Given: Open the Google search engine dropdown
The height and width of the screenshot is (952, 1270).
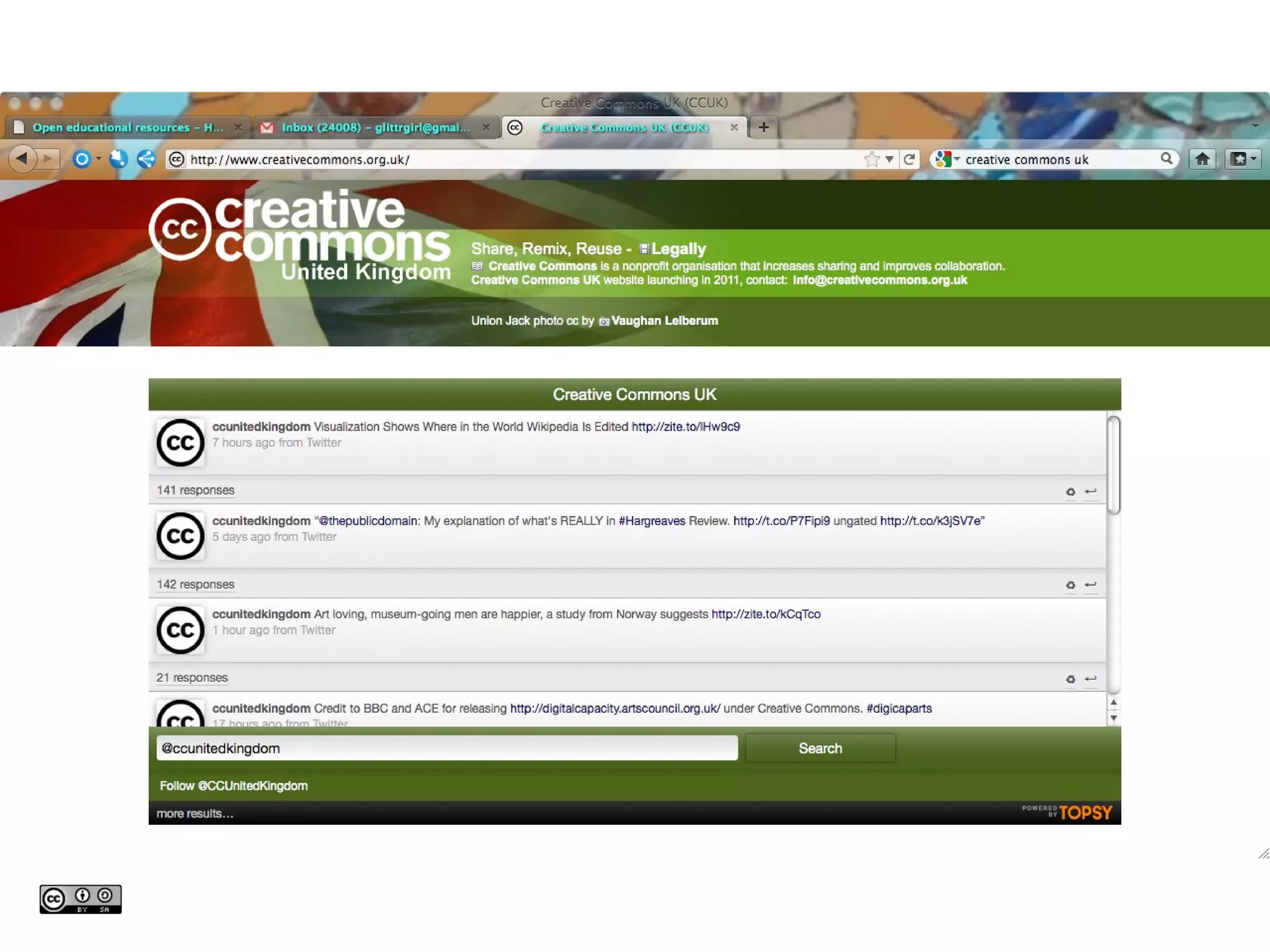Looking at the screenshot, I should 947,159.
